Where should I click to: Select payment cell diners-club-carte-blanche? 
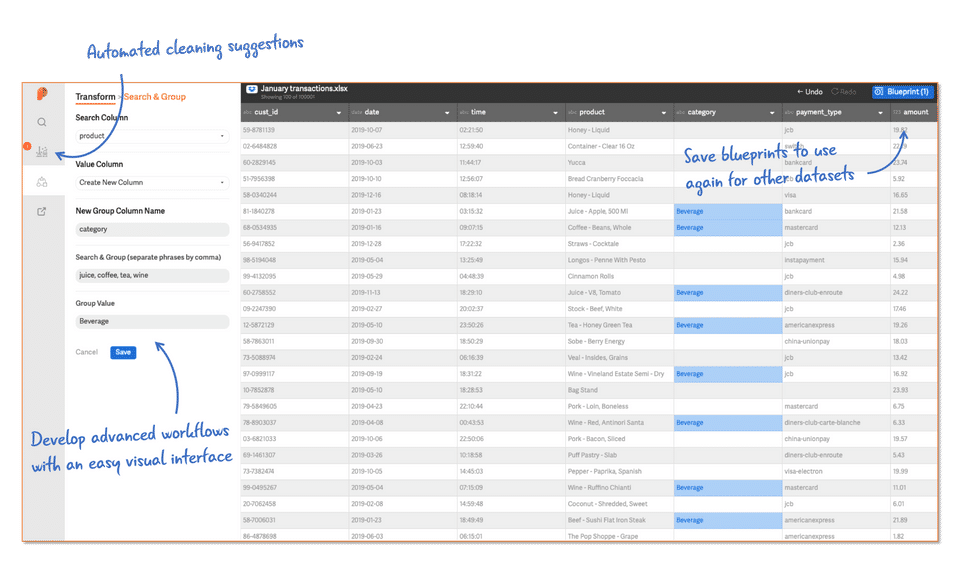(836, 423)
